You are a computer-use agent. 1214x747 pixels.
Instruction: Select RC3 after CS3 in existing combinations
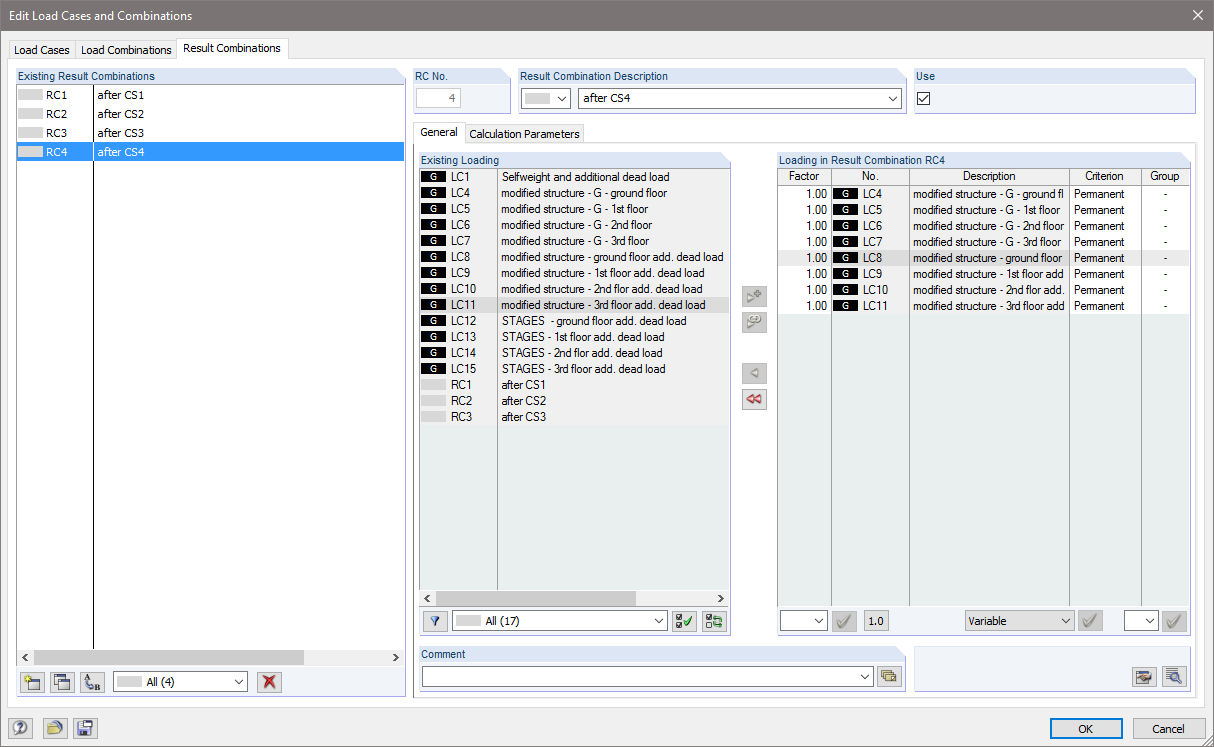coord(210,133)
